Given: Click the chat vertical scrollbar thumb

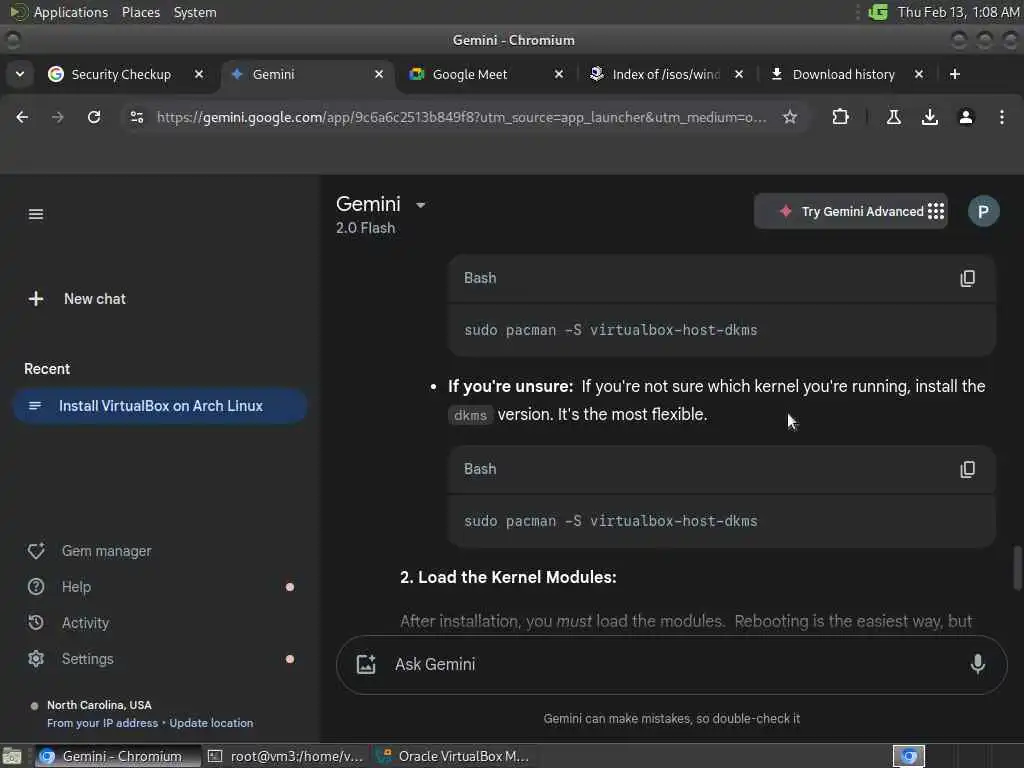Looking at the screenshot, I should (1016, 568).
